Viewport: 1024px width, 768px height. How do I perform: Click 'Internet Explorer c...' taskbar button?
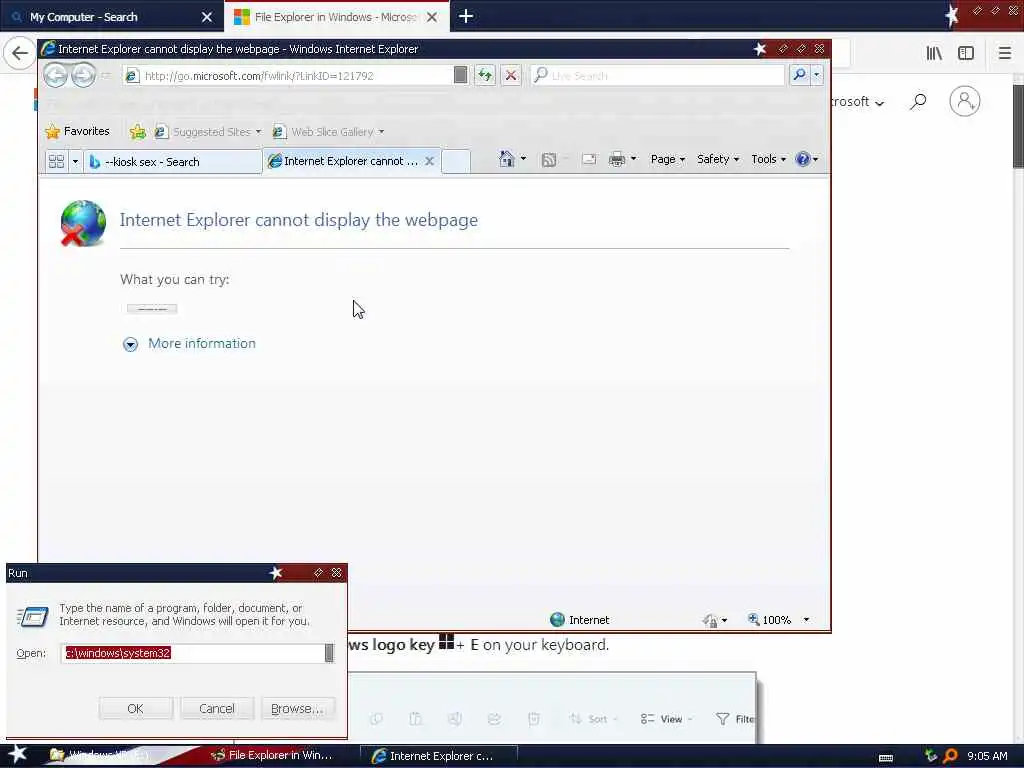tap(439, 756)
